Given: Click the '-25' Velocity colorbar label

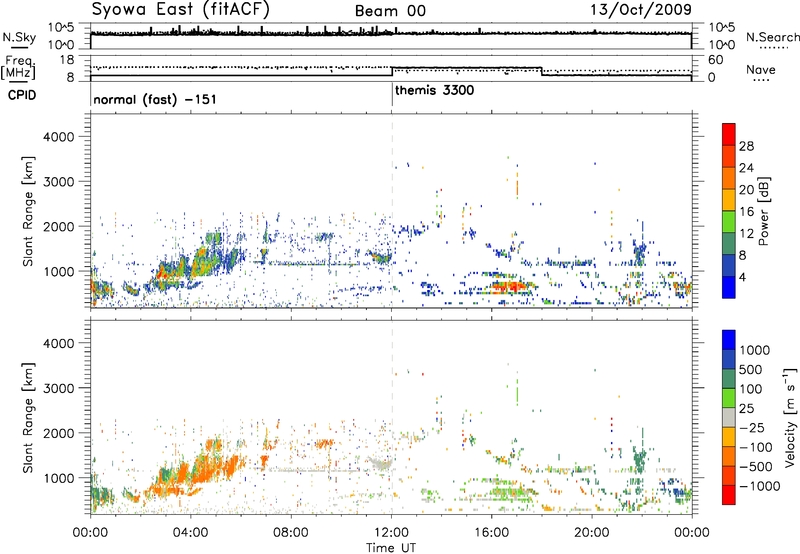Looking at the screenshot, I should tap(752, 428).
